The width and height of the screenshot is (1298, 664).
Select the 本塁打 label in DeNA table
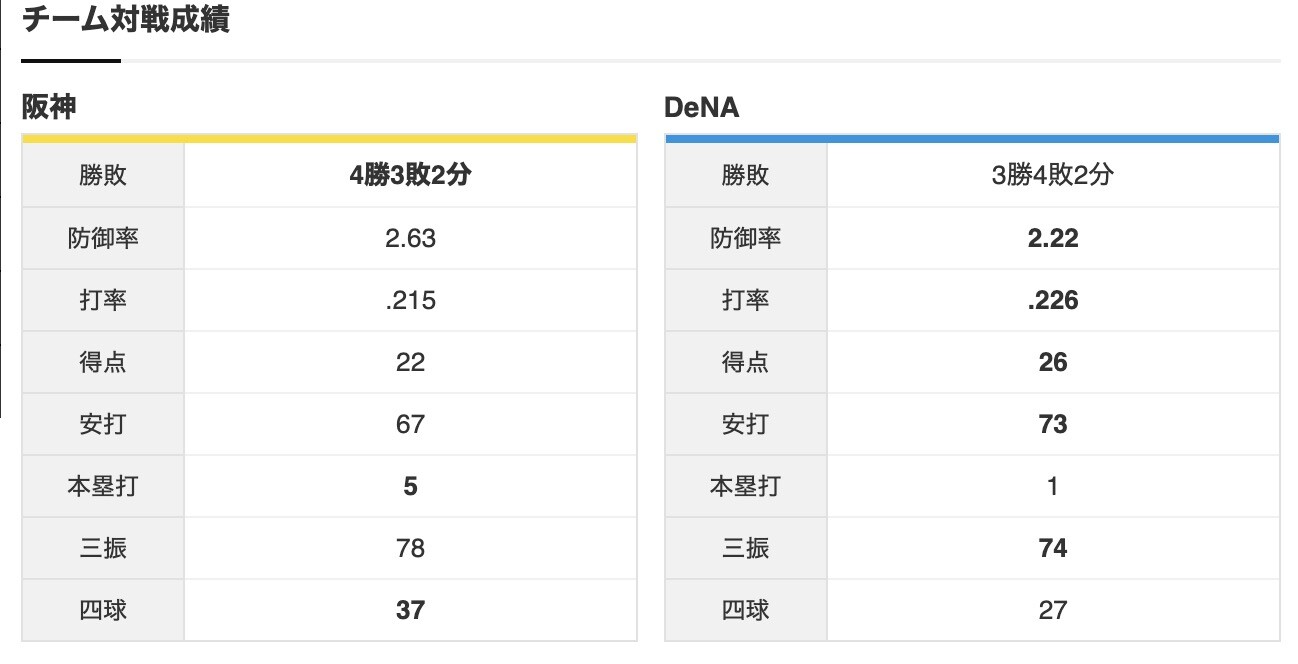[746, 487]
